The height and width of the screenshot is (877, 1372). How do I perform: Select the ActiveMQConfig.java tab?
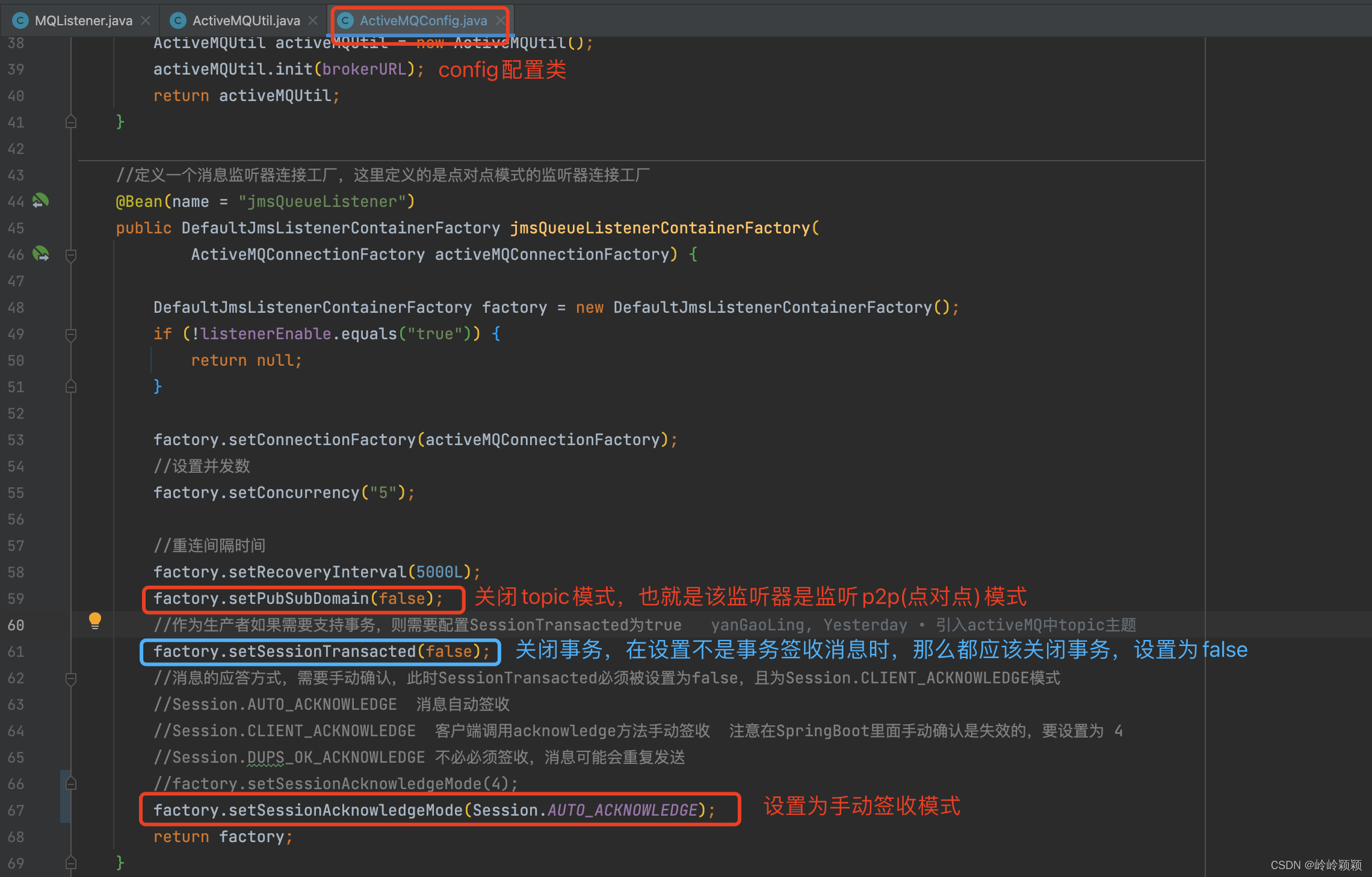tap(423, 20)
